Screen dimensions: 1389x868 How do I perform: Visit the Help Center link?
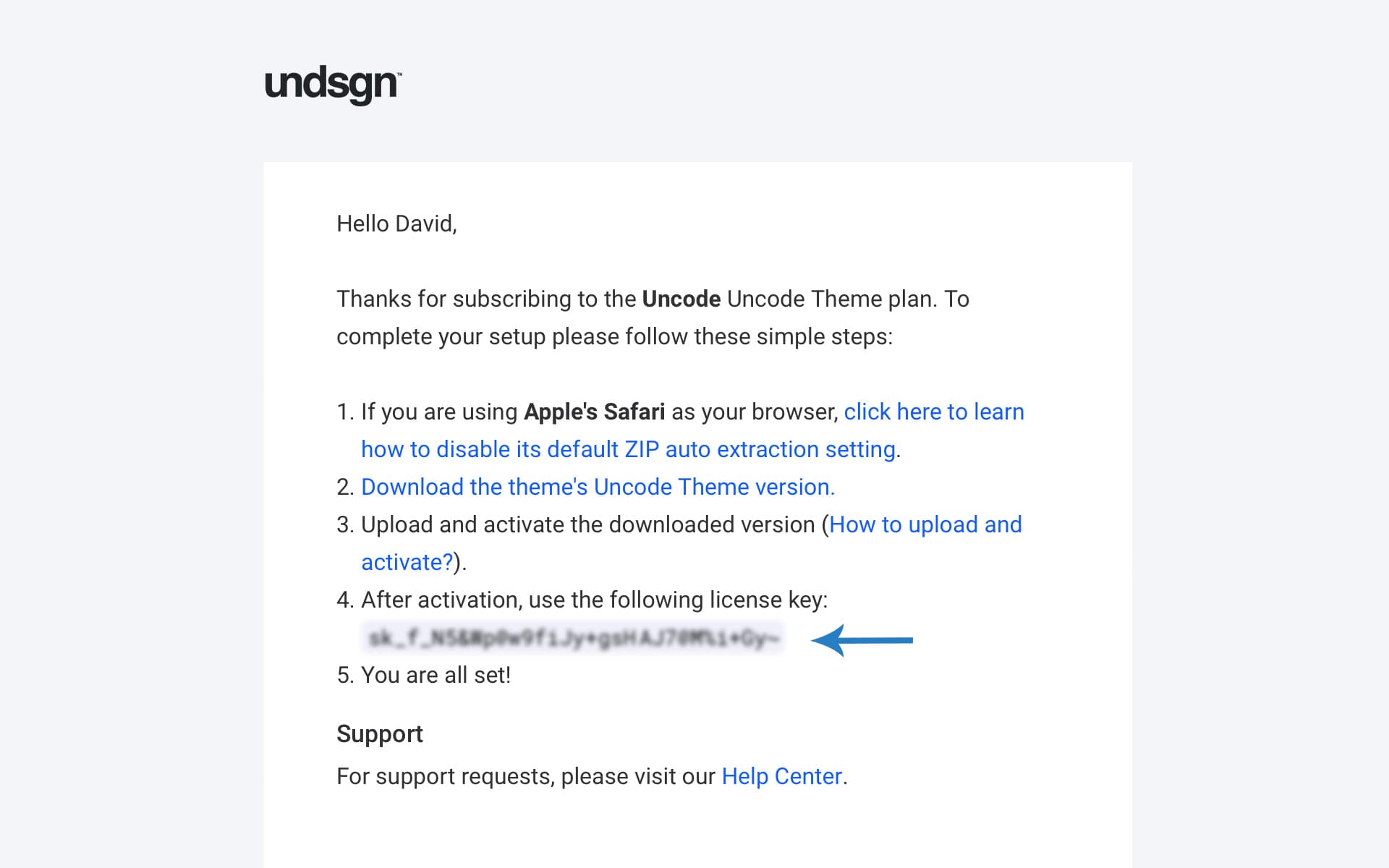pos(782,776)
